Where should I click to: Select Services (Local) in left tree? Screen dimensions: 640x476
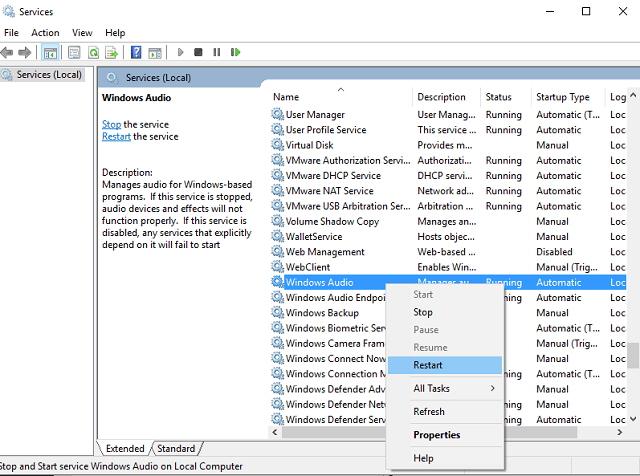pyautogui.click(x=48, y=75)
